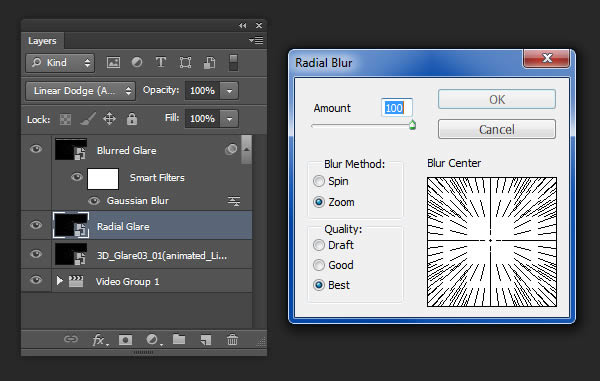
Task: Select the Blurred Glare layer thumbnail
Action: [71, 149]
